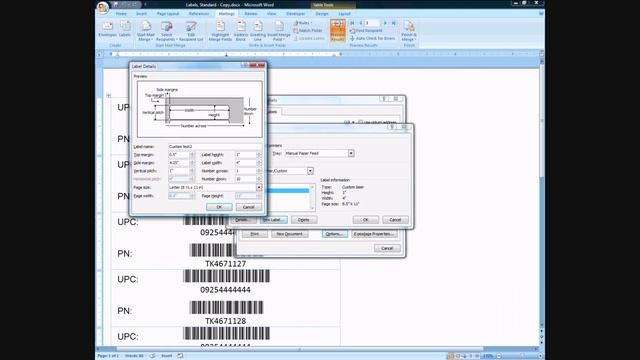
Task: Click Cancel in Envelopes and Labels dialog
Action: [387, 248]
